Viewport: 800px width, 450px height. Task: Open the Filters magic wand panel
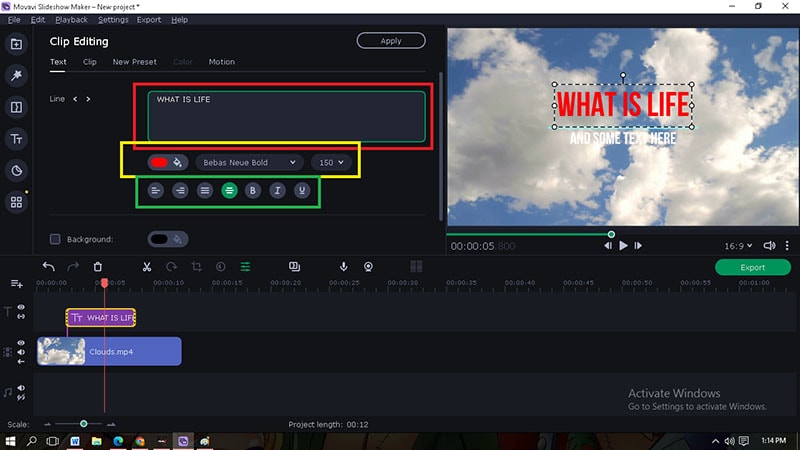point(16,76)
